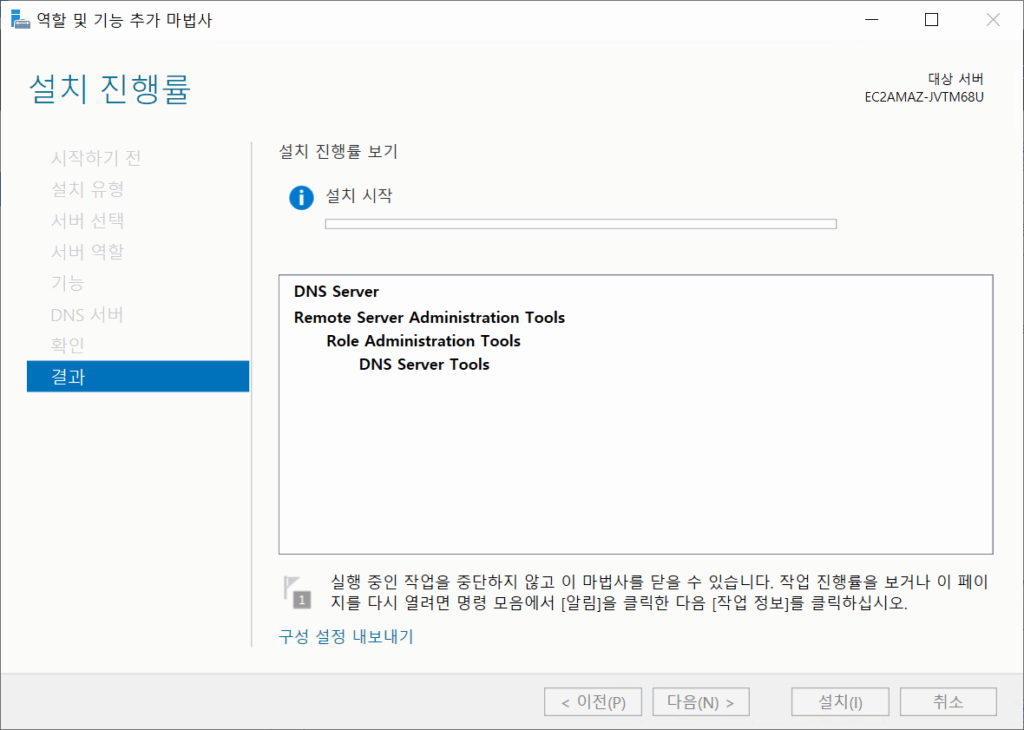This screenshot has width=1024, height=730.
Task: Select the 결과 step in sidebar
Action: (138, 377)
